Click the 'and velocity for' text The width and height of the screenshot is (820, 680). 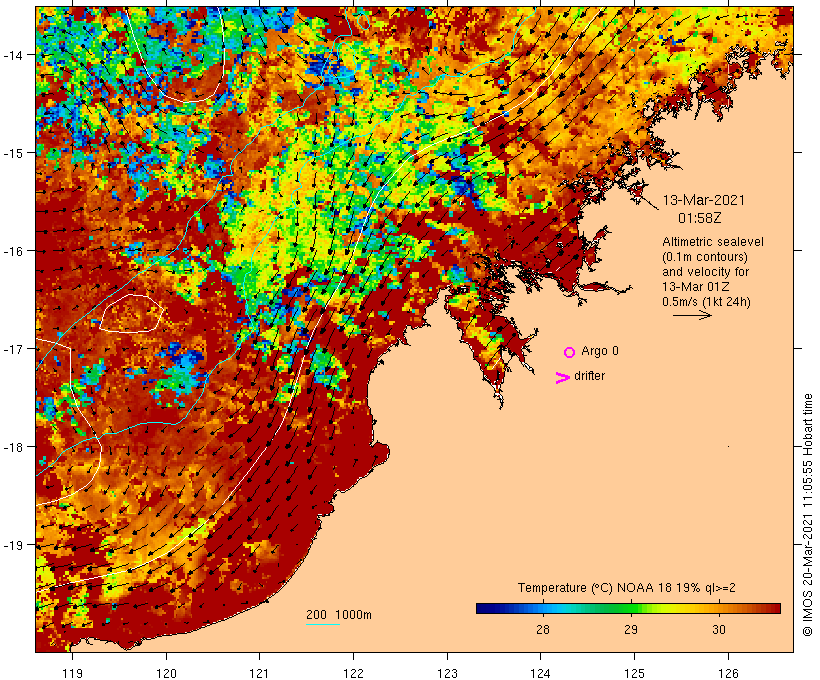click(705, 271)
